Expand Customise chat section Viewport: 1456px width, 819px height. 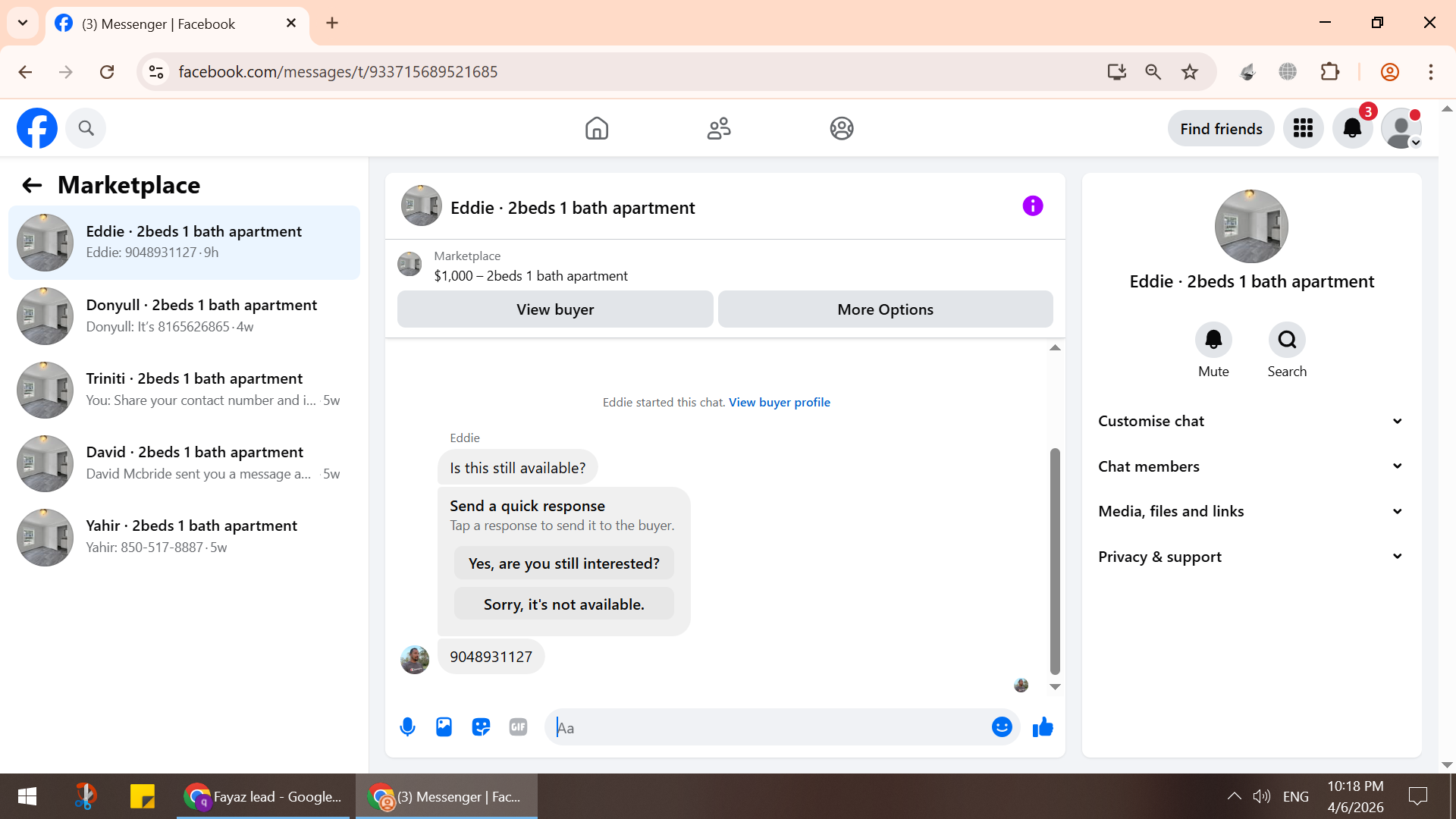coord(1250,421)
